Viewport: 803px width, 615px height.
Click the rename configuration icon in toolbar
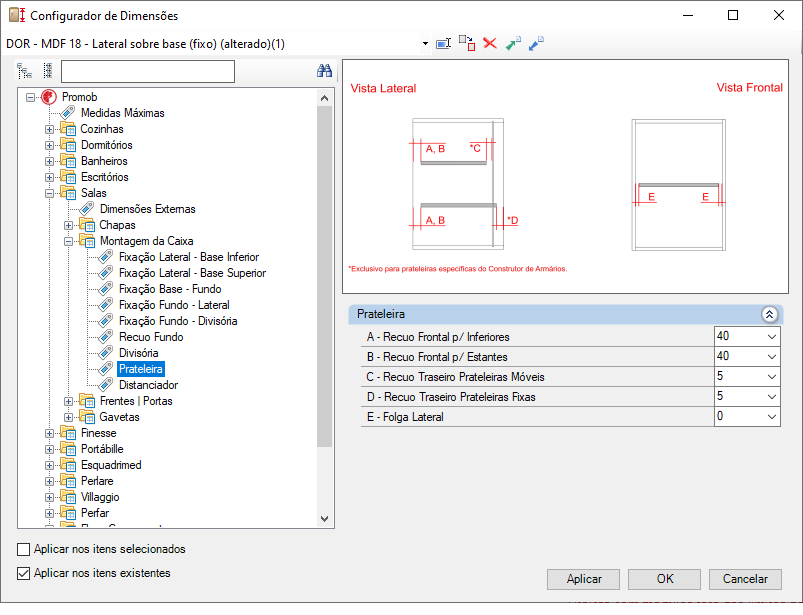point(443,44)
